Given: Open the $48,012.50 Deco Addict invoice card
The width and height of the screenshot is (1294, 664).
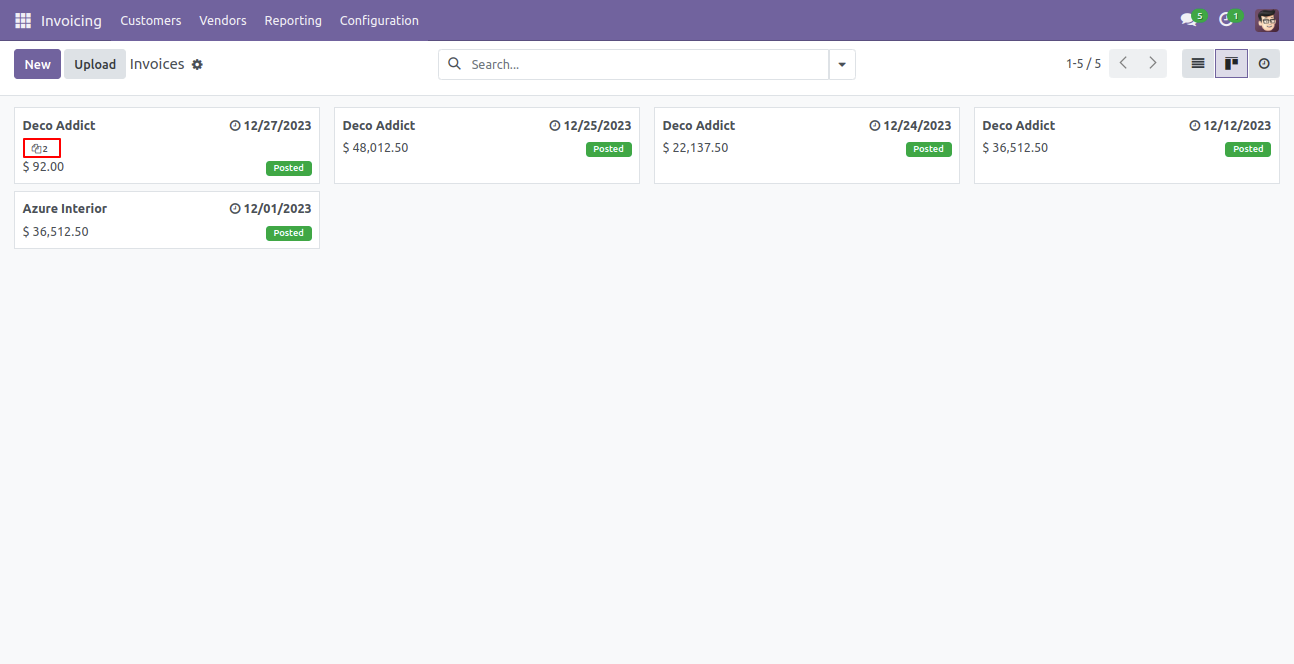Looking at the screenshot, I should click(x=487, y=146).
